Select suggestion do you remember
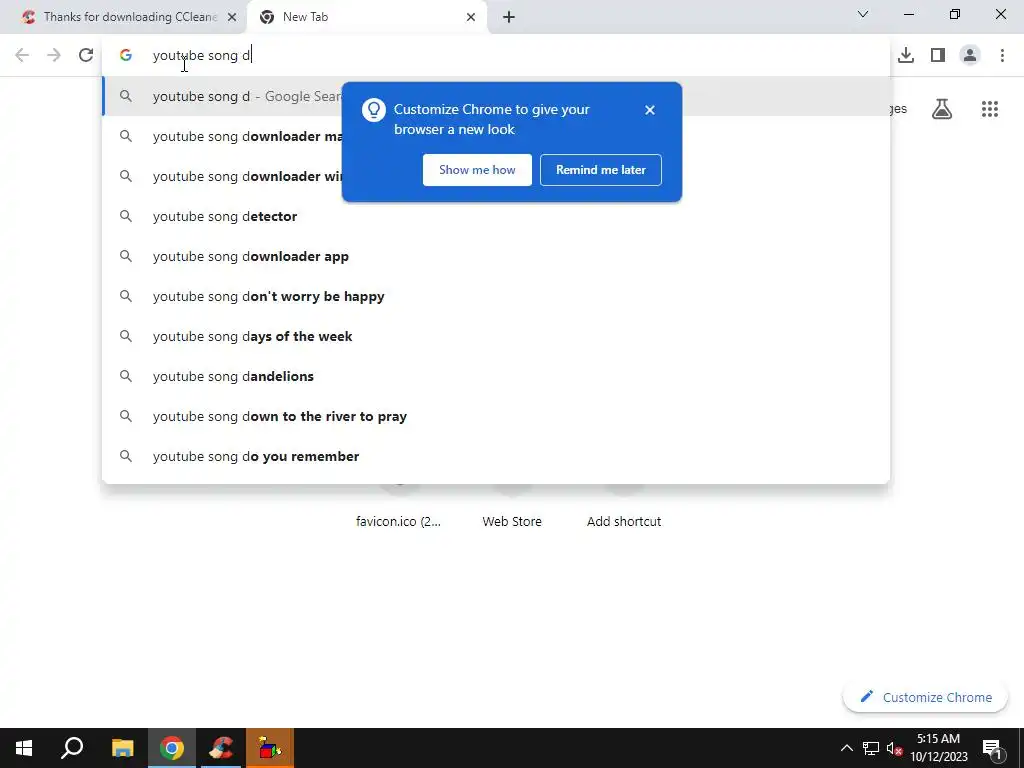The height and width of the screenshot is (768, 1024). 496,456
